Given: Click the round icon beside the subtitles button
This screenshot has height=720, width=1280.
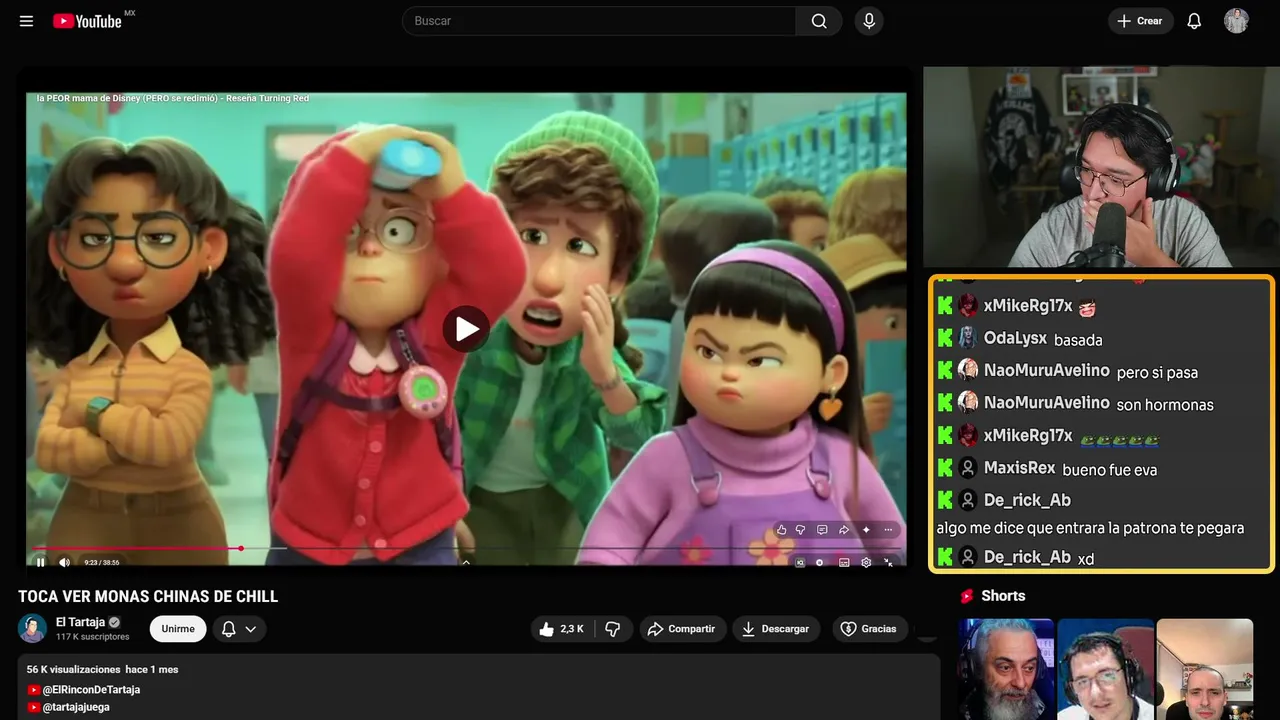Looking at the screenshot, I should click(x=820, y=563).
